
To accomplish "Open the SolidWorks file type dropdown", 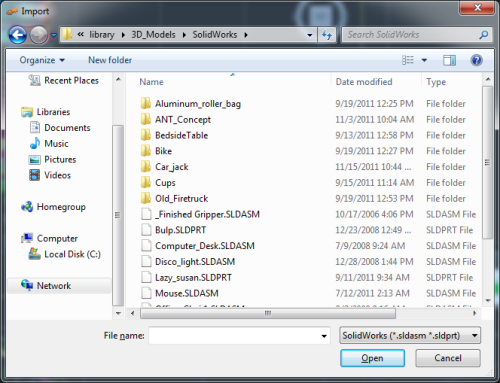I will pos(410,335).
